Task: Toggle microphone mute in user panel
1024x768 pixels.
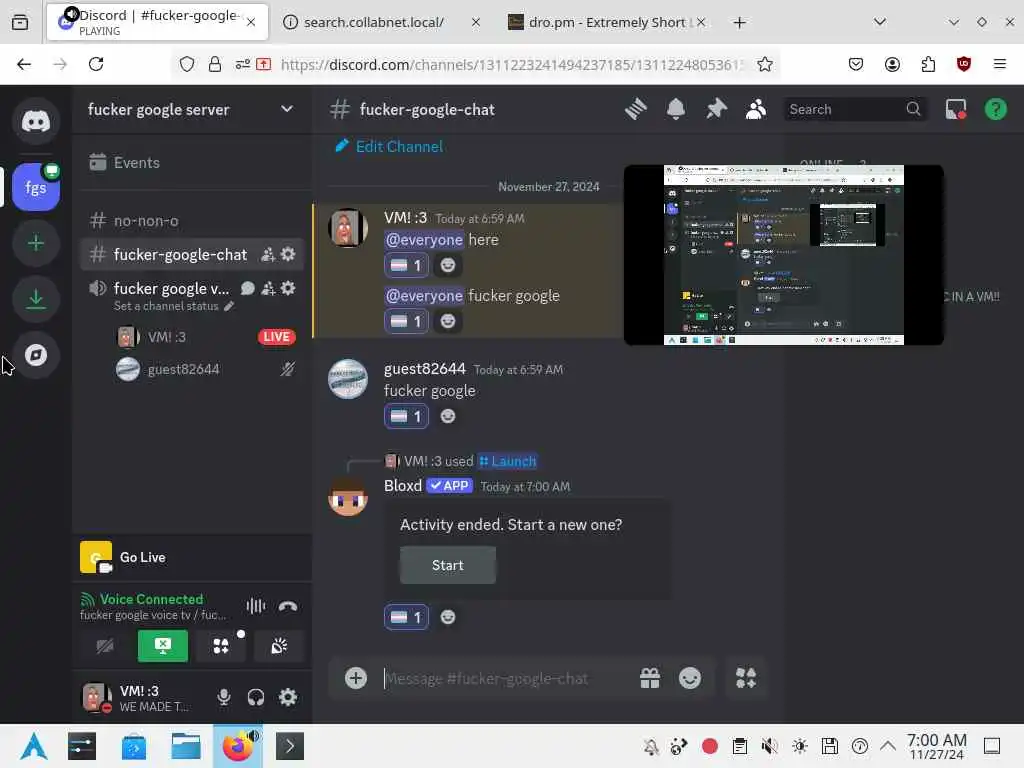Action: (224, 697)
